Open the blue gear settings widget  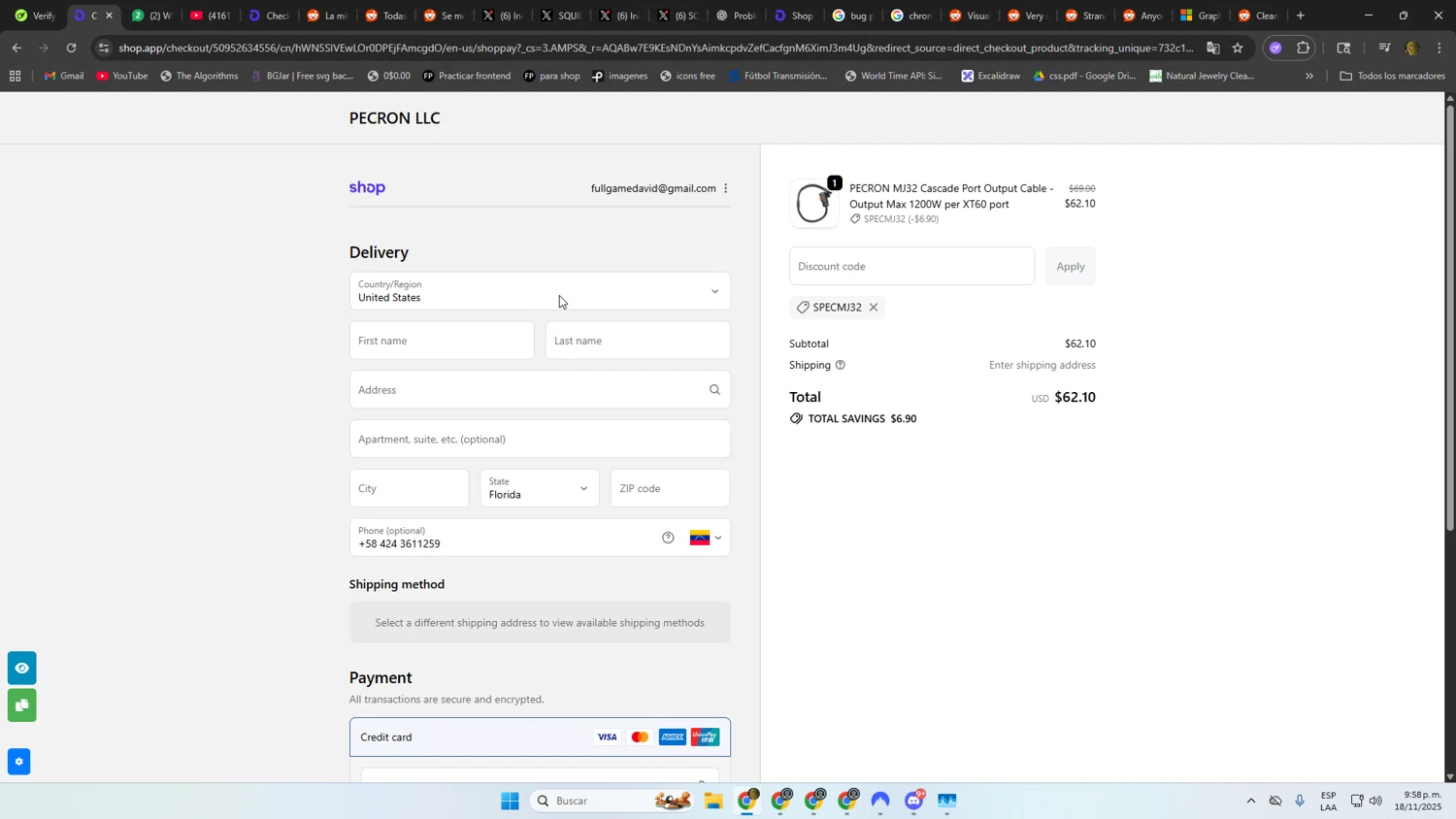(x=19, y=762)
